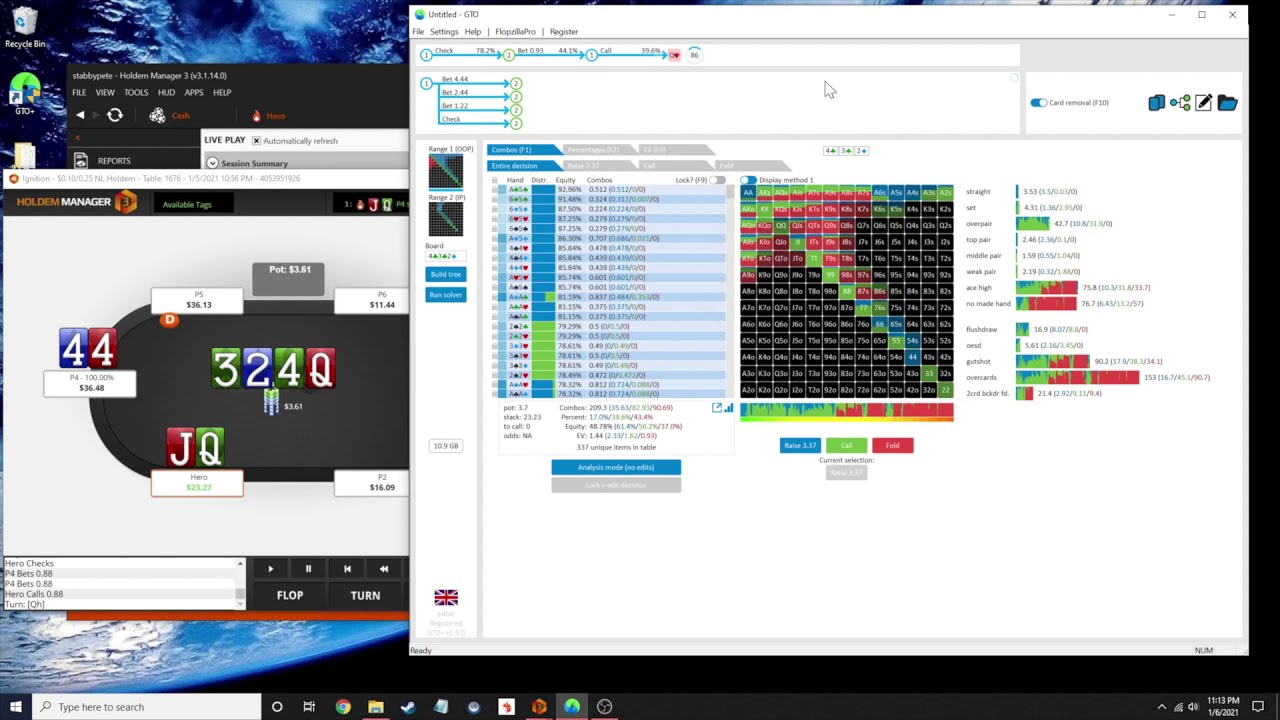This screenshot has height=720, width=1280.
Task: Toggle the Lock? (F9) switch
Action: tap(717, 180)
